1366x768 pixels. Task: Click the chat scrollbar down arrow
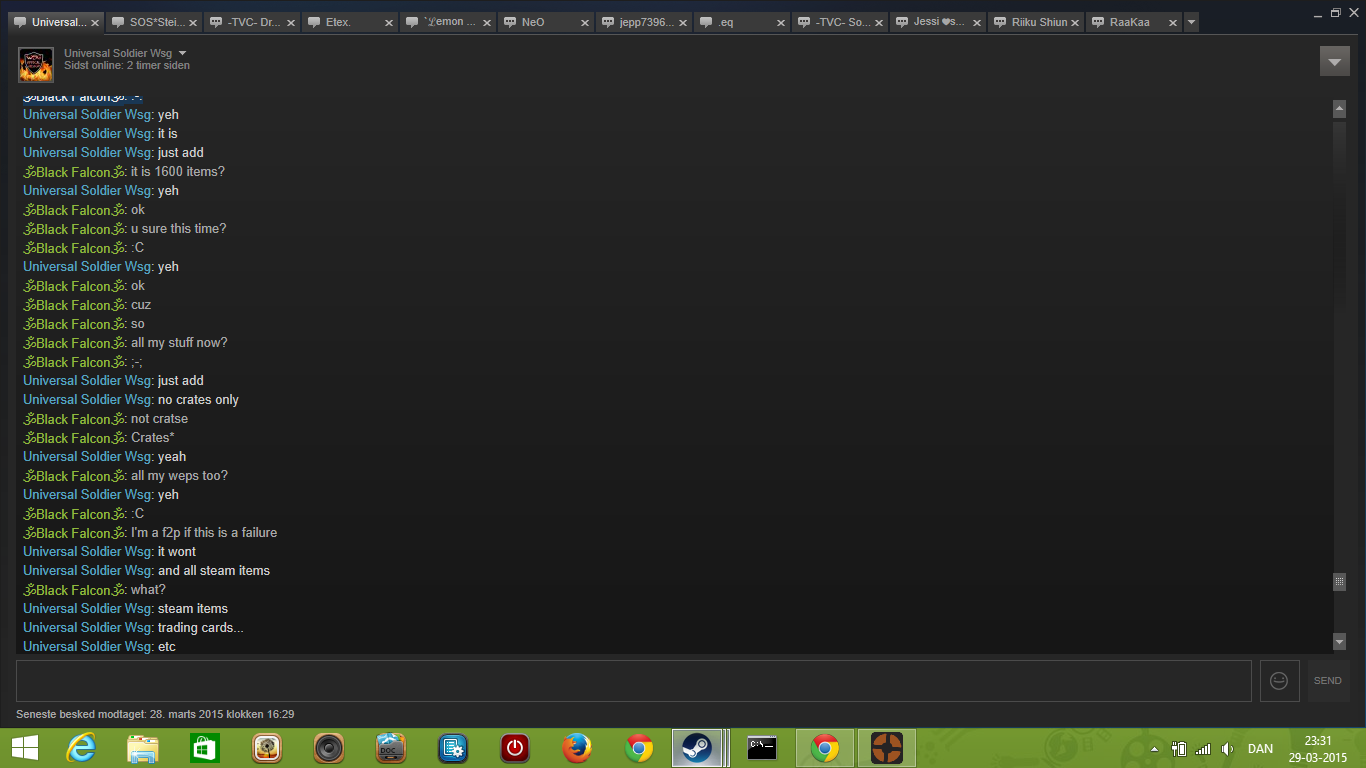(1339, 641)
